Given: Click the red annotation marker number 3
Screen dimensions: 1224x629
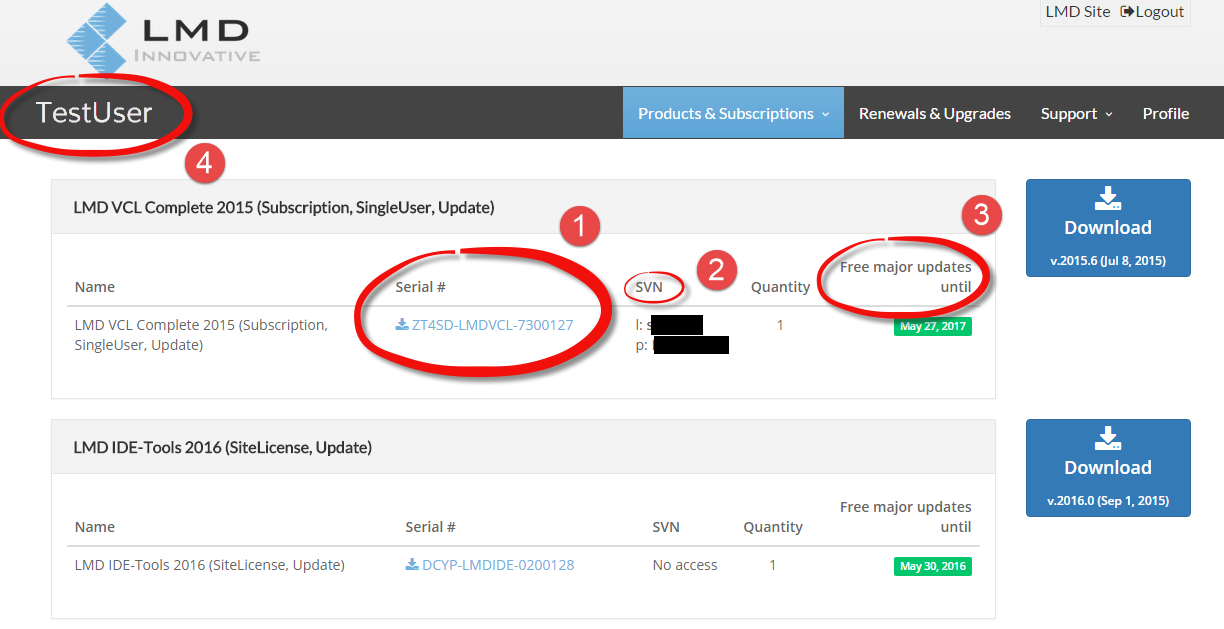Looking at the screenshot, I should (x=982, y=215).
